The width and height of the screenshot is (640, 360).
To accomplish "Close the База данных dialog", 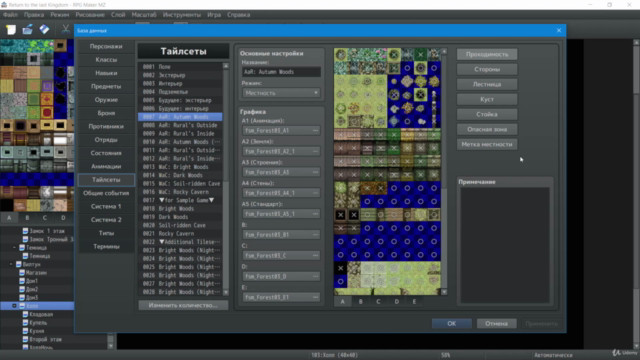I will [559, 30].
